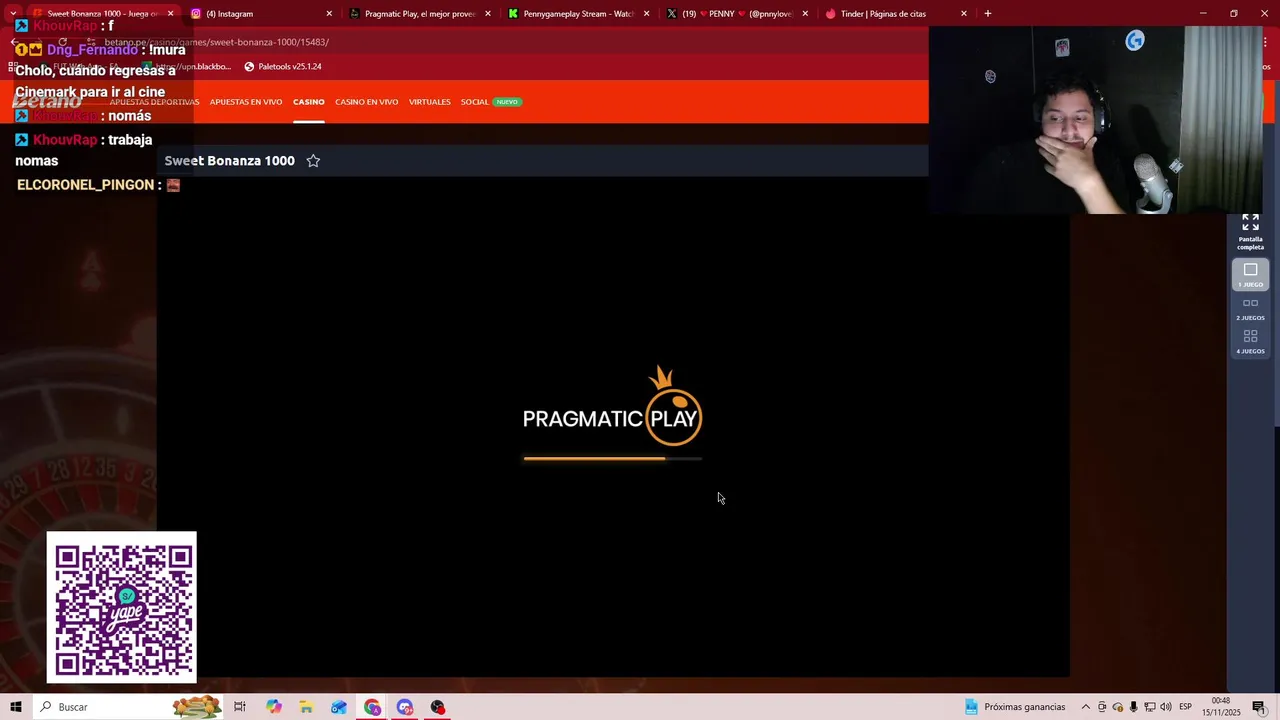
Task: Show hidden system tray icons
Action: click(1086, 707)
